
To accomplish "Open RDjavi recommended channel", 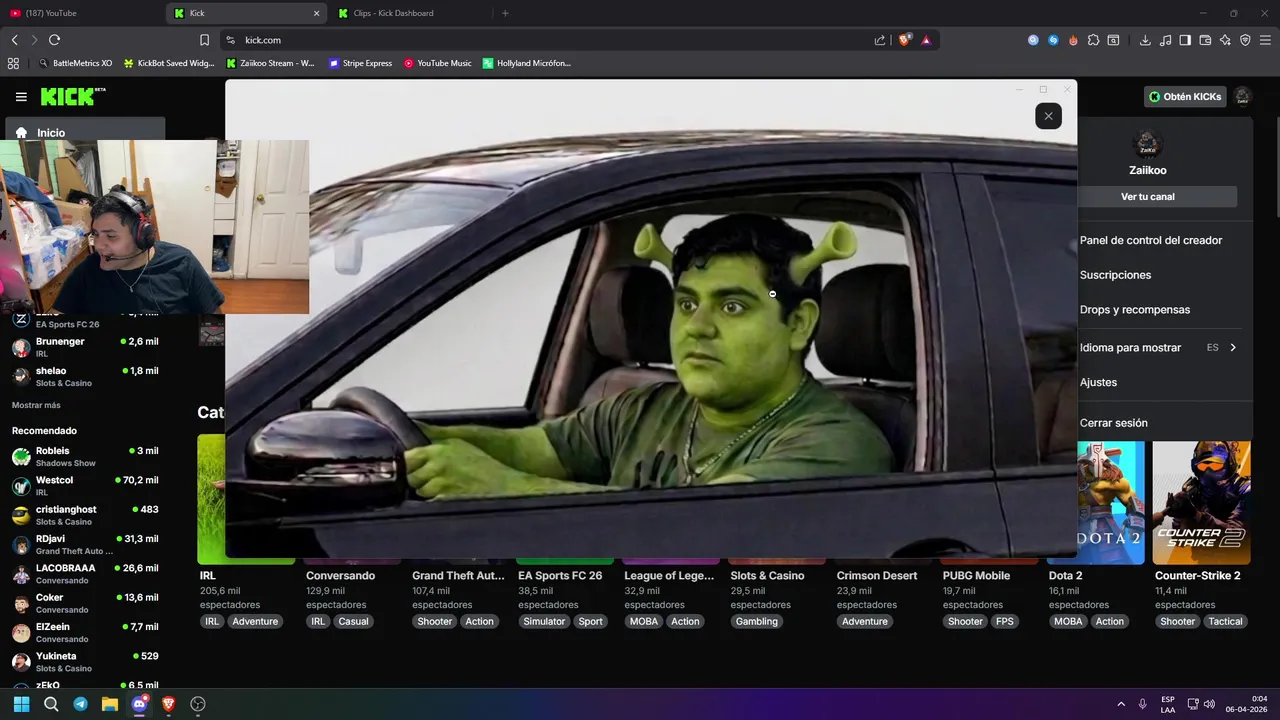I will pos(85,544).
